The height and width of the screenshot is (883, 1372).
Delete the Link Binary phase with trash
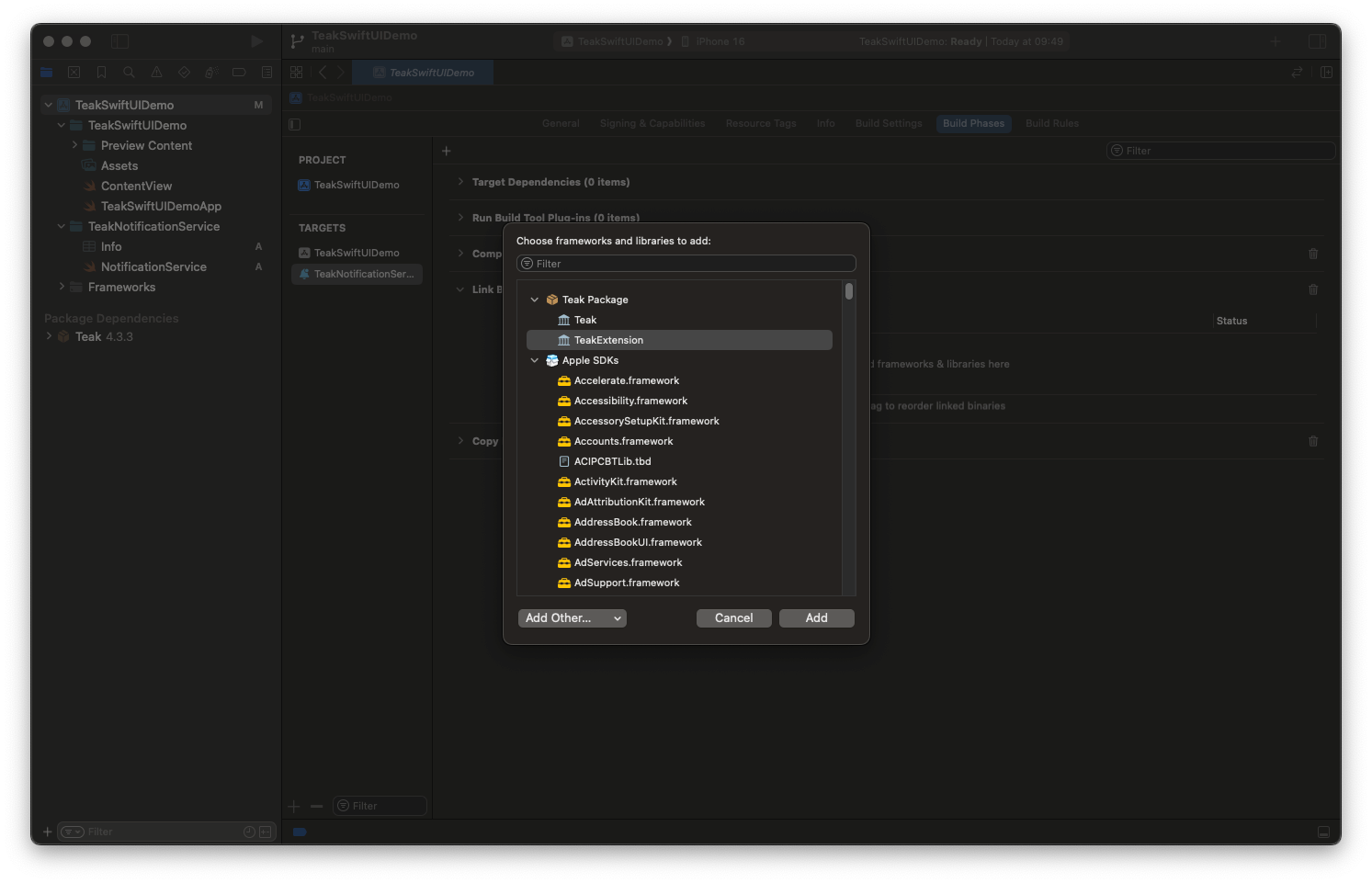[x=1313, y=289]
